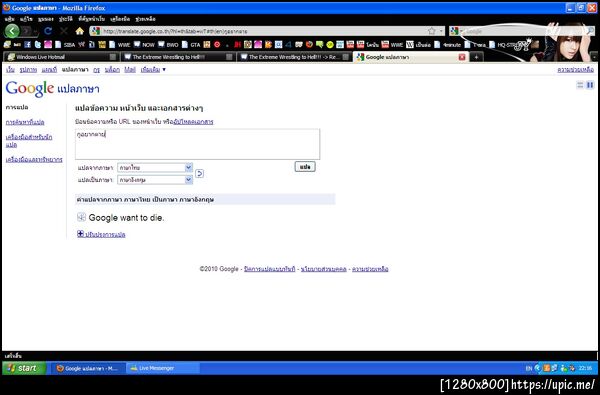Open the first menu bar item (File)

[10, 19]
